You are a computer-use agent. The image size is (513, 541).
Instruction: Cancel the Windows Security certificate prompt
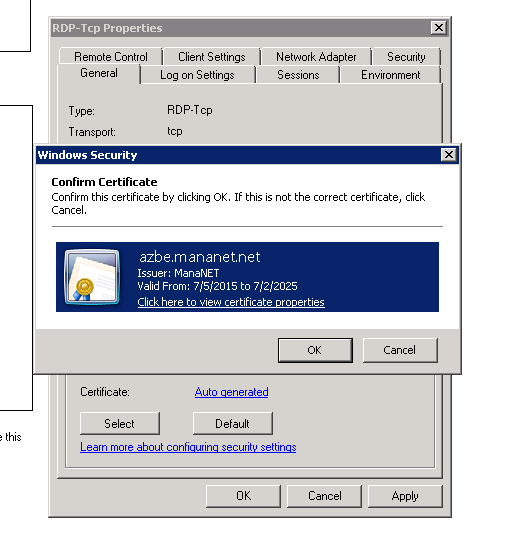point(400,350)
